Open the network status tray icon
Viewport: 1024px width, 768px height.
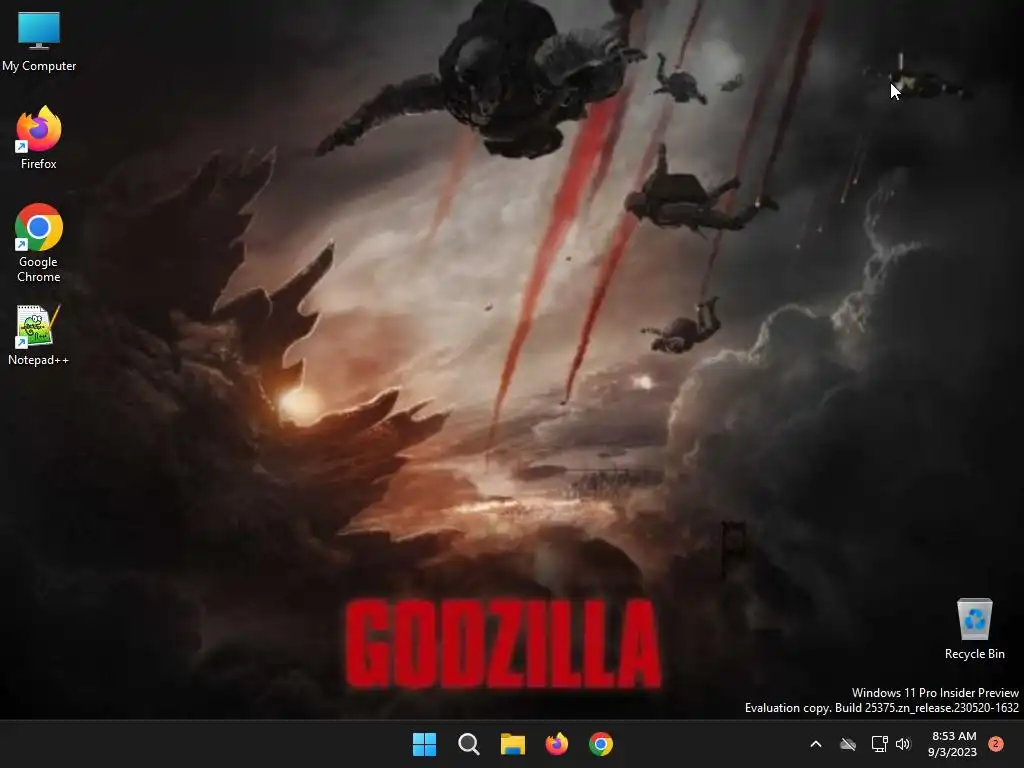coord(879,744)
